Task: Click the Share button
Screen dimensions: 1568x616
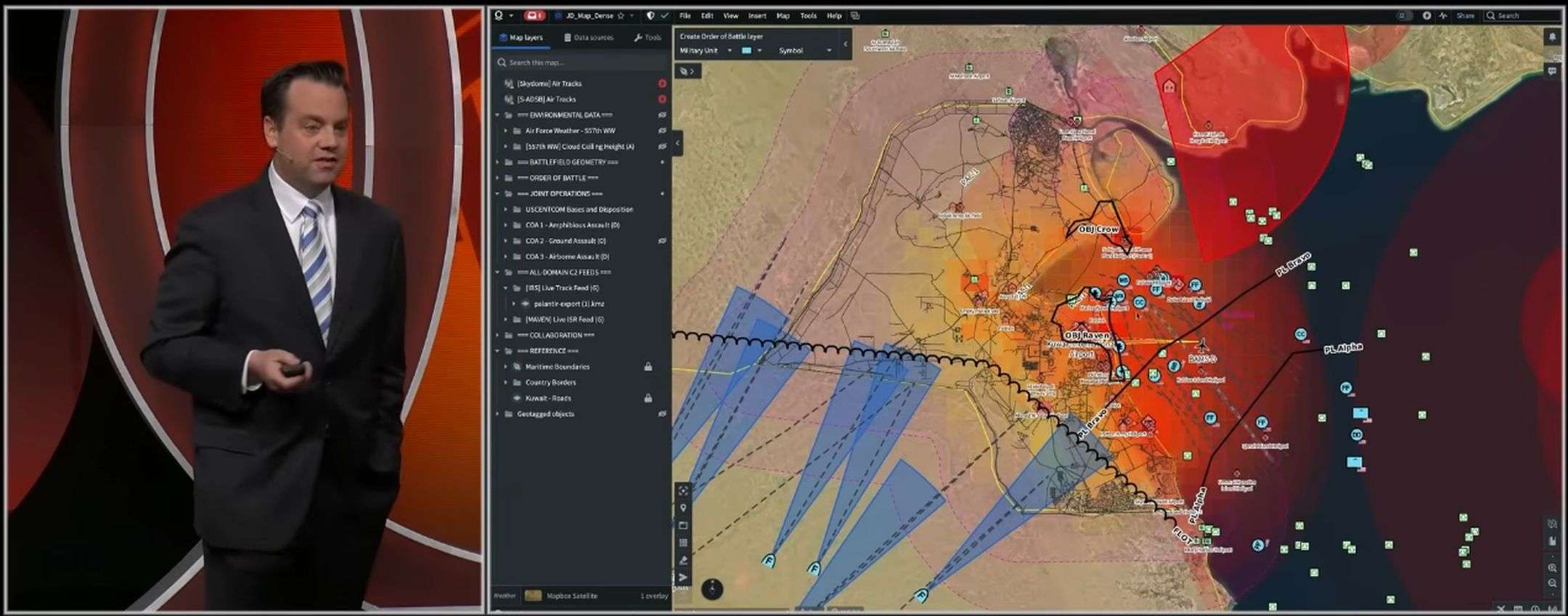Action: point(1465,15)
